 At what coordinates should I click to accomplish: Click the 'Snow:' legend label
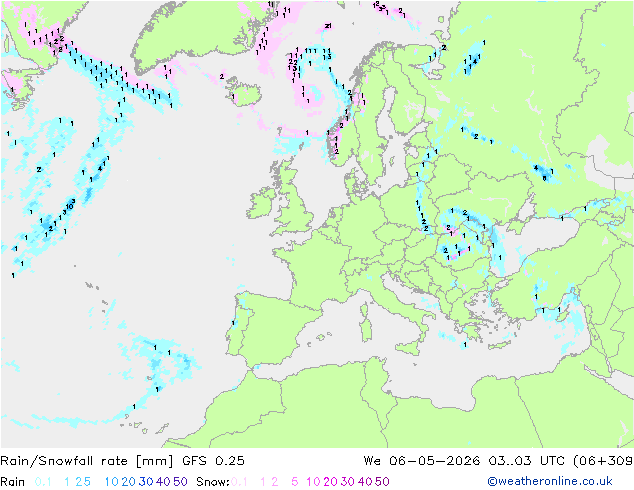(x=213, y=482)
